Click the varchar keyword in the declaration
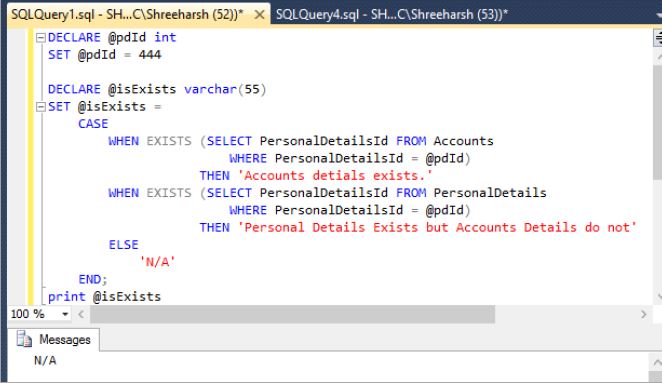This screenshot has height=383, width=662. [x=210, y=89]
